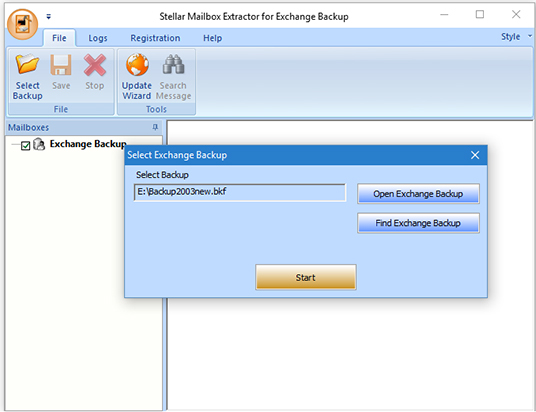Minimize the Stellar Mailbox Extractor window
Viewport: 536px width, 412px height.
(444, 14)
